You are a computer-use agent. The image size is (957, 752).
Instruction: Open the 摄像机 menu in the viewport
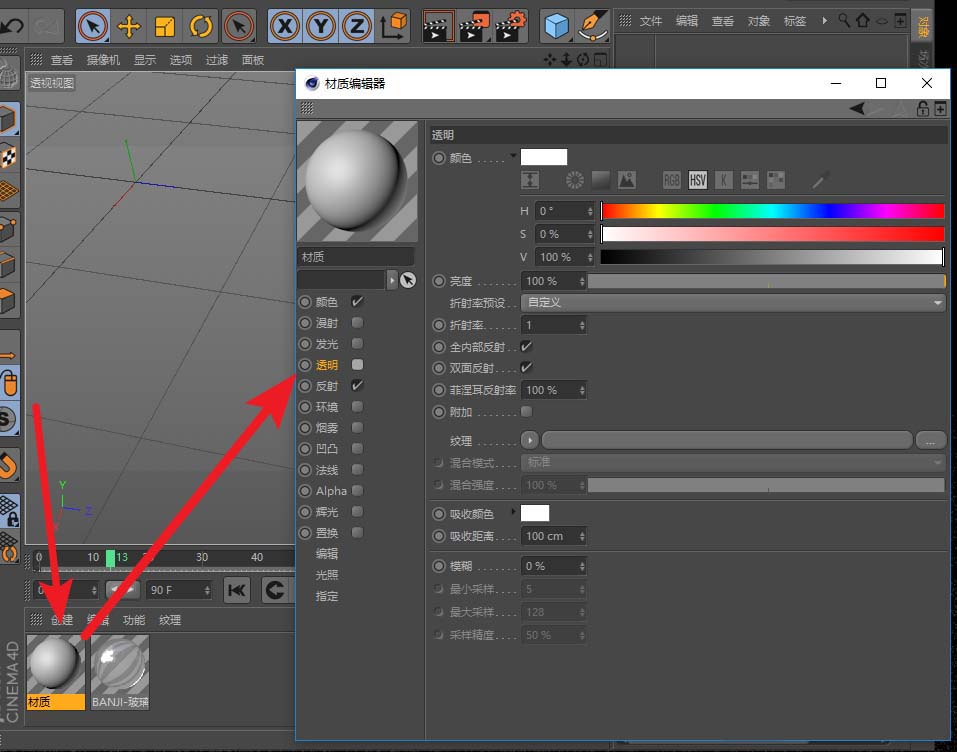click(x=102, y=59)
